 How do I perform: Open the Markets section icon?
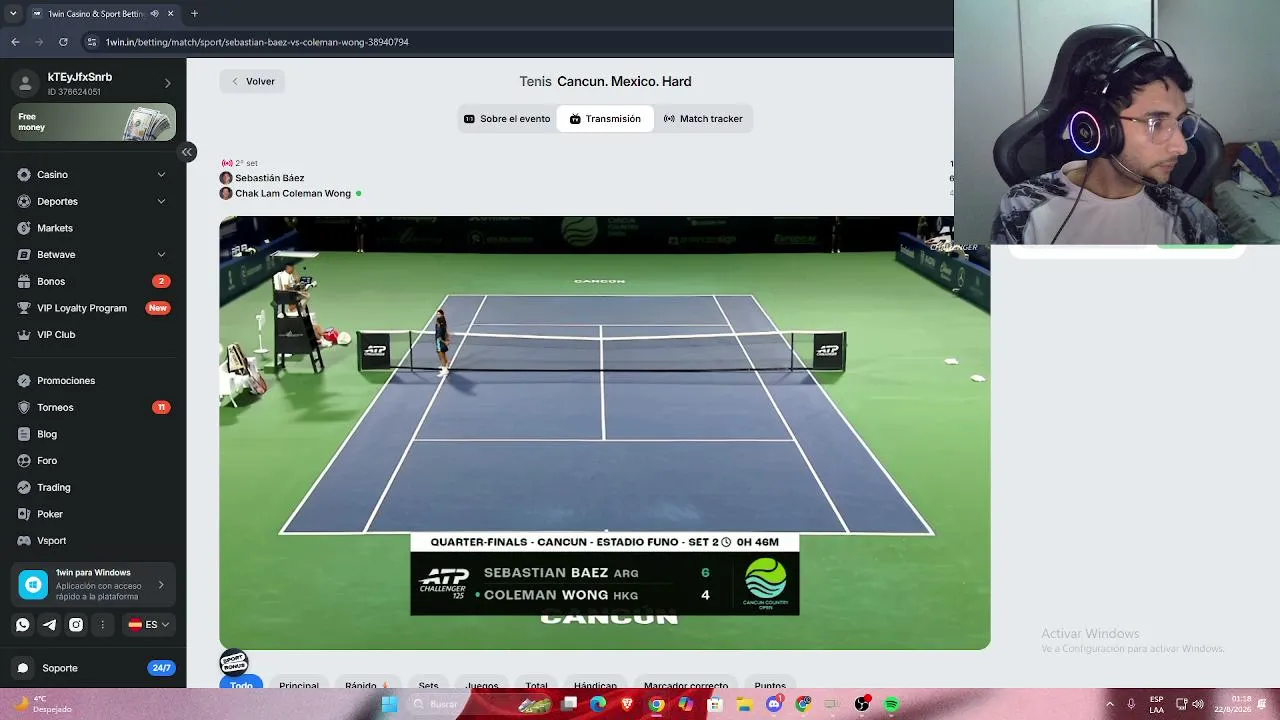coord(24,228)
